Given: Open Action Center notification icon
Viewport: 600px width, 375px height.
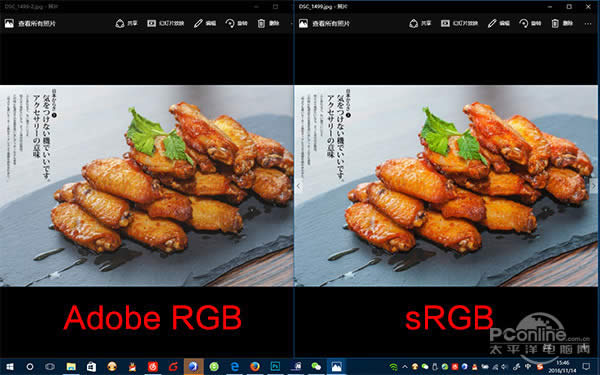Looking at the screenshot, I should coord(587,367).
